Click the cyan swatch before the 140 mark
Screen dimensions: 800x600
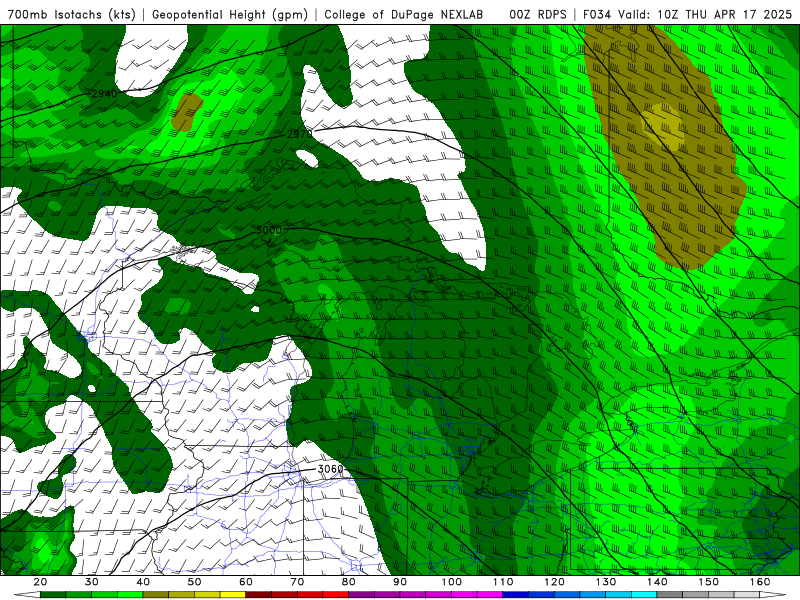click(x=644, y=595)
